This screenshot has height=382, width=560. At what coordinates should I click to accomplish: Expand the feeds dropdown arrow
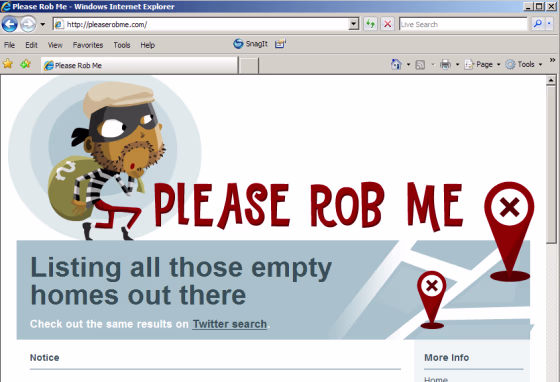[433, 65]
